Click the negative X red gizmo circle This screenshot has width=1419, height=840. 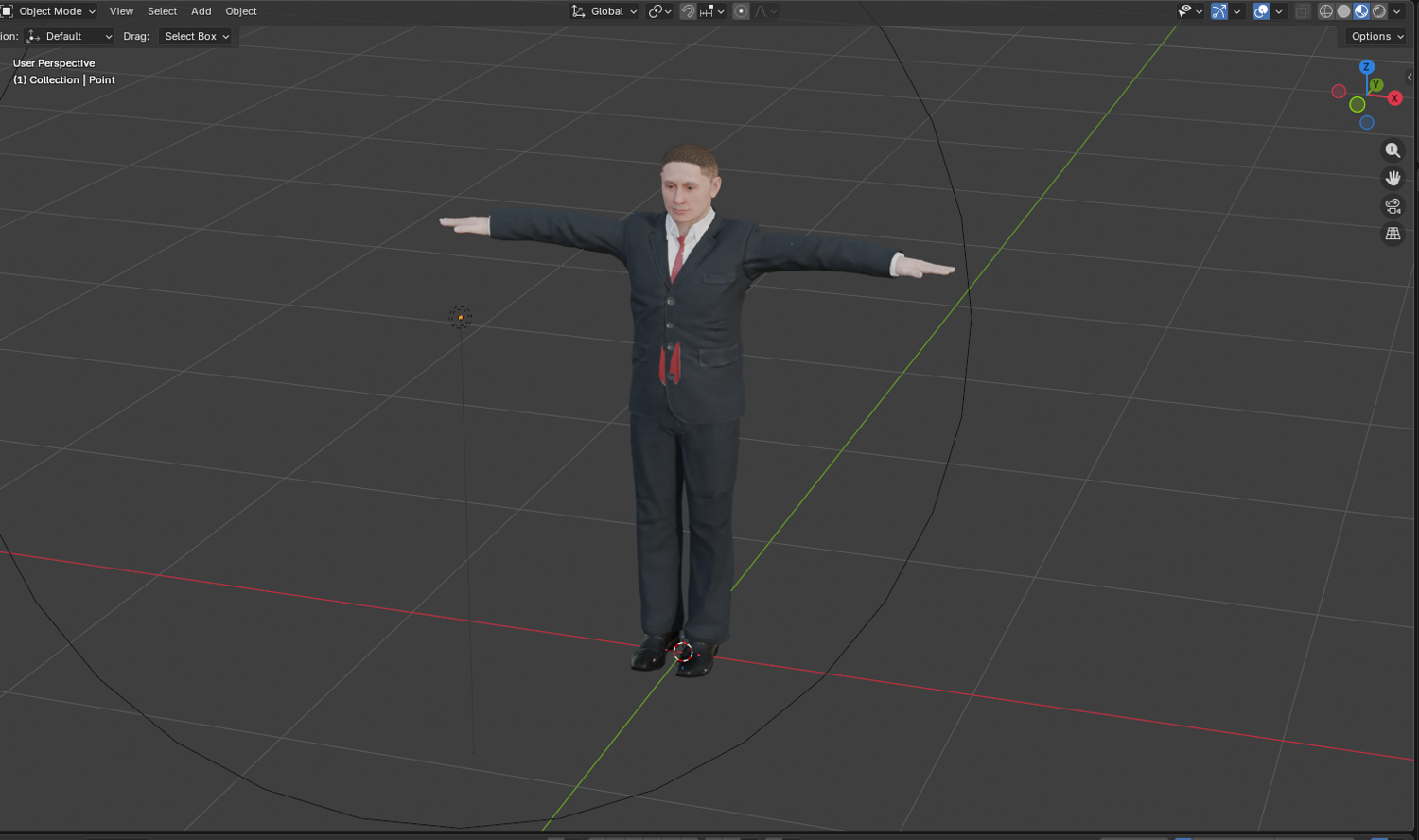point(1339,91)
